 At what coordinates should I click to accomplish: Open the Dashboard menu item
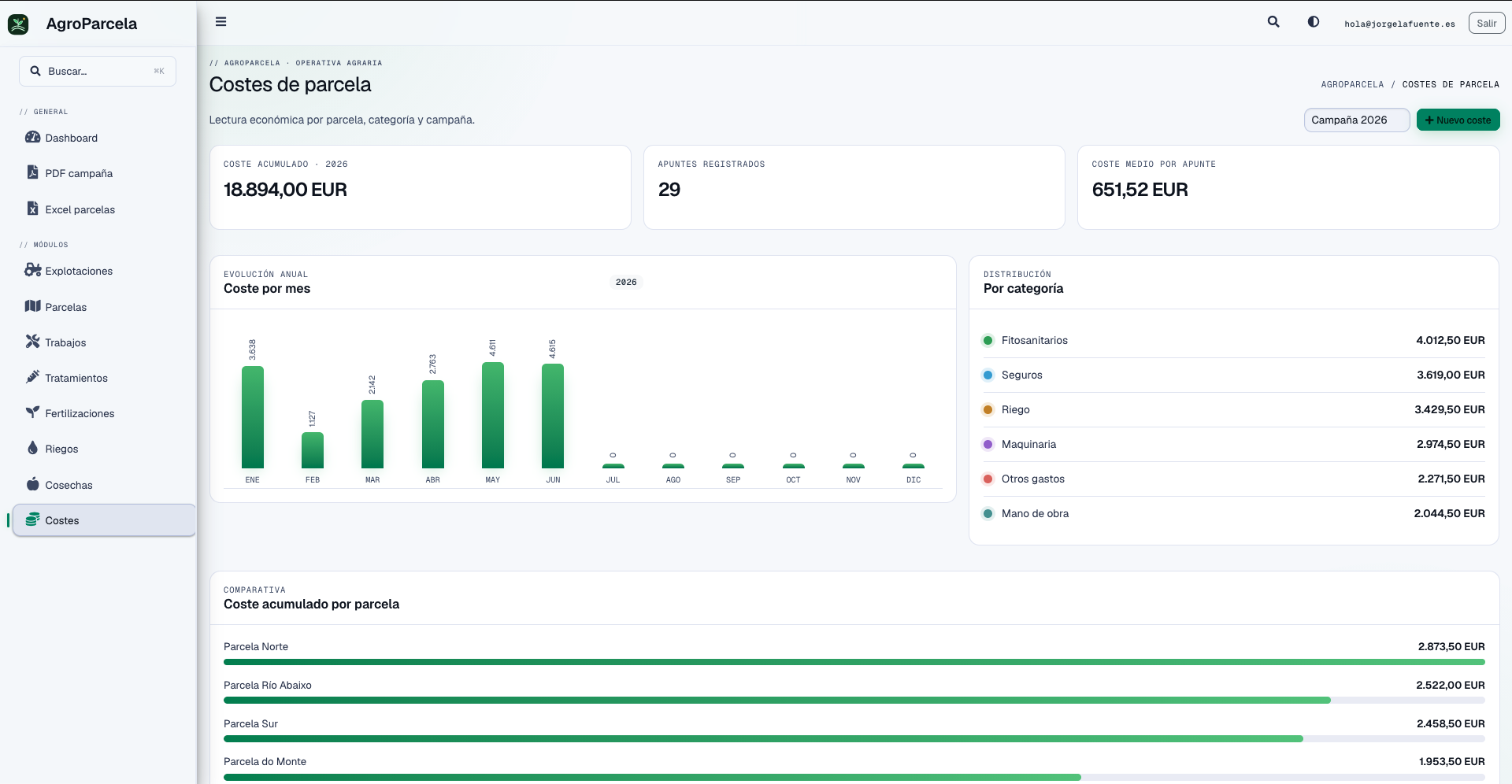click(104, 138)
